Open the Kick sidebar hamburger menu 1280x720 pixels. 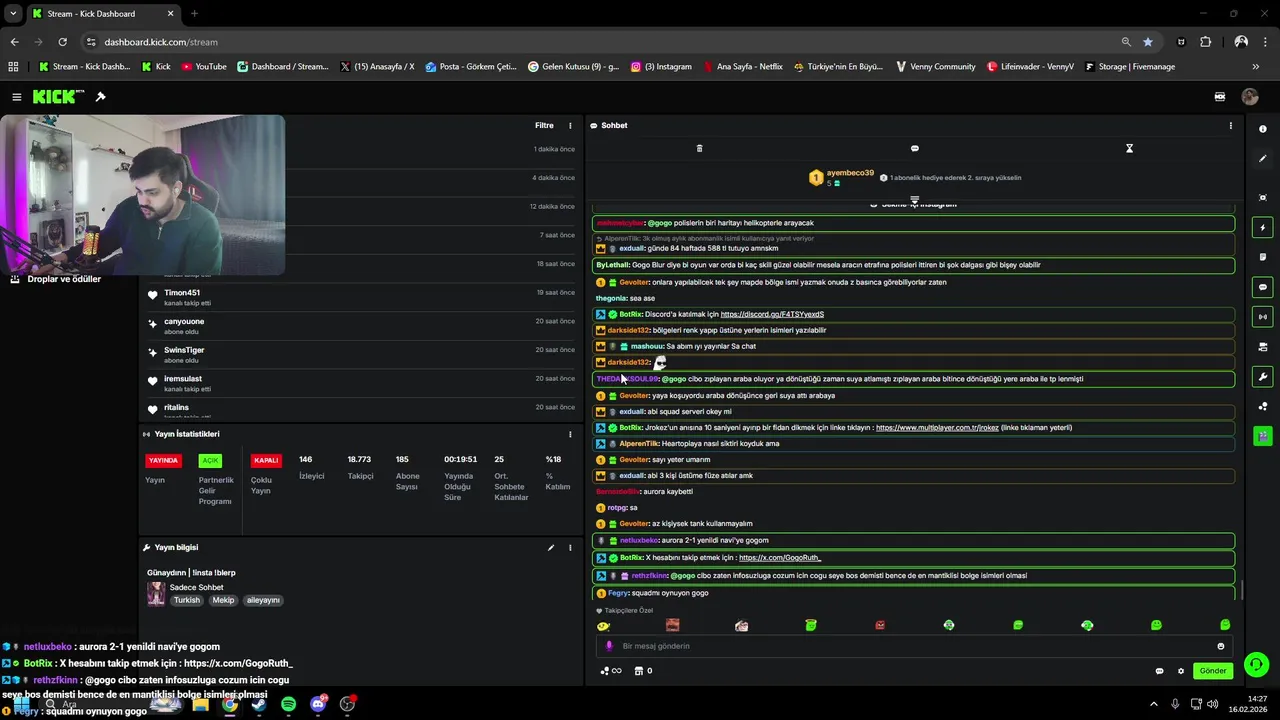pos(17,97)
